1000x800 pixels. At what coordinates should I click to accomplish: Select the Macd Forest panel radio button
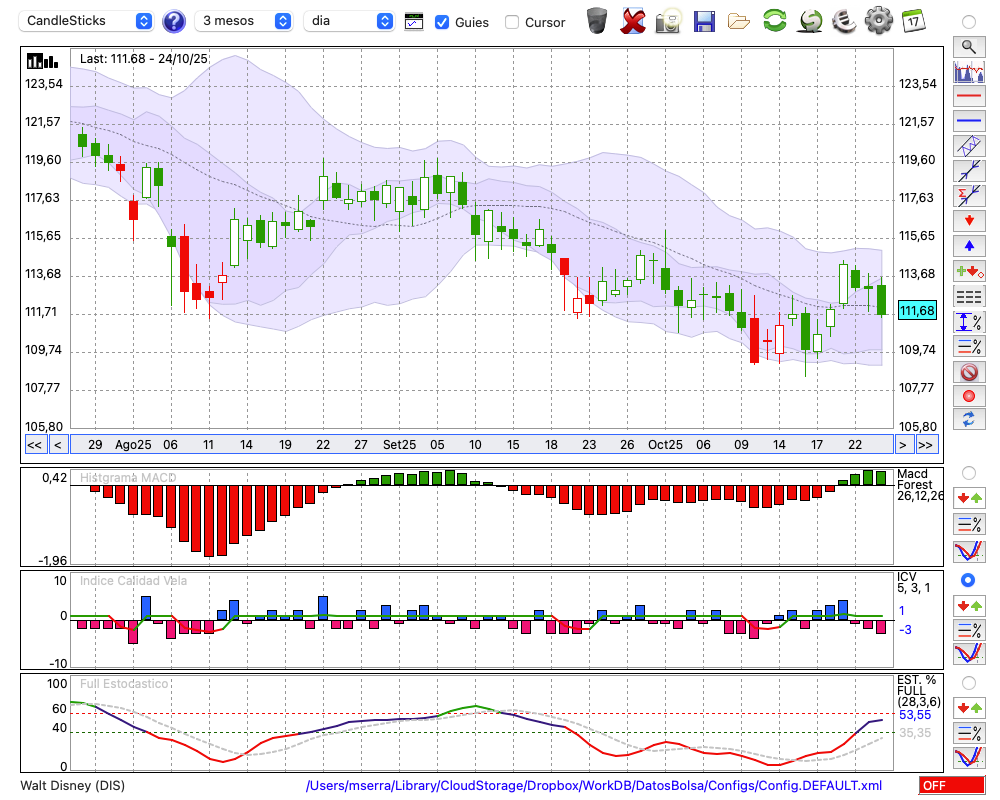[x=968, y=472]
